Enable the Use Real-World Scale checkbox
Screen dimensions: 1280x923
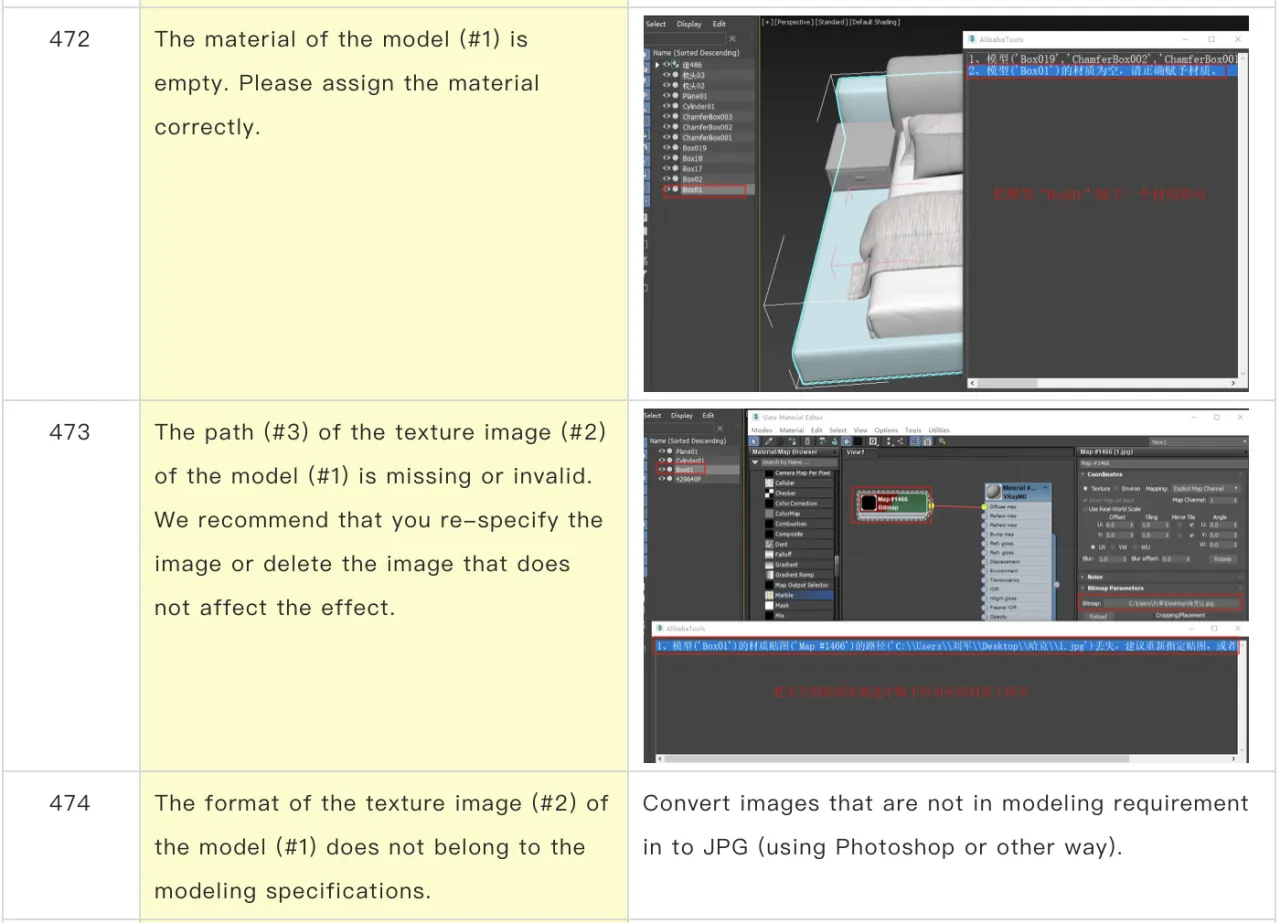point(1087,509)
